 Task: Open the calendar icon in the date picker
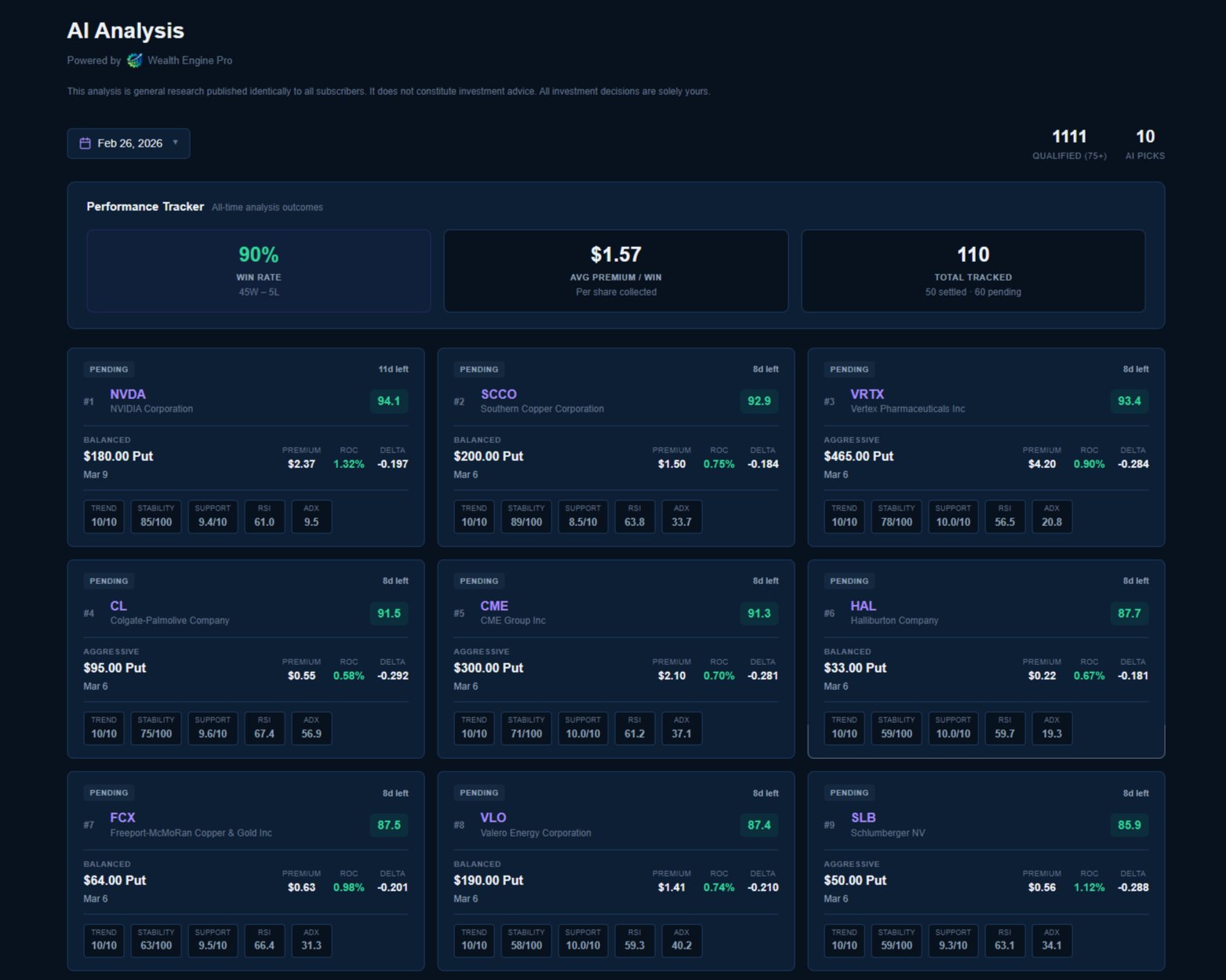point(86,143)
